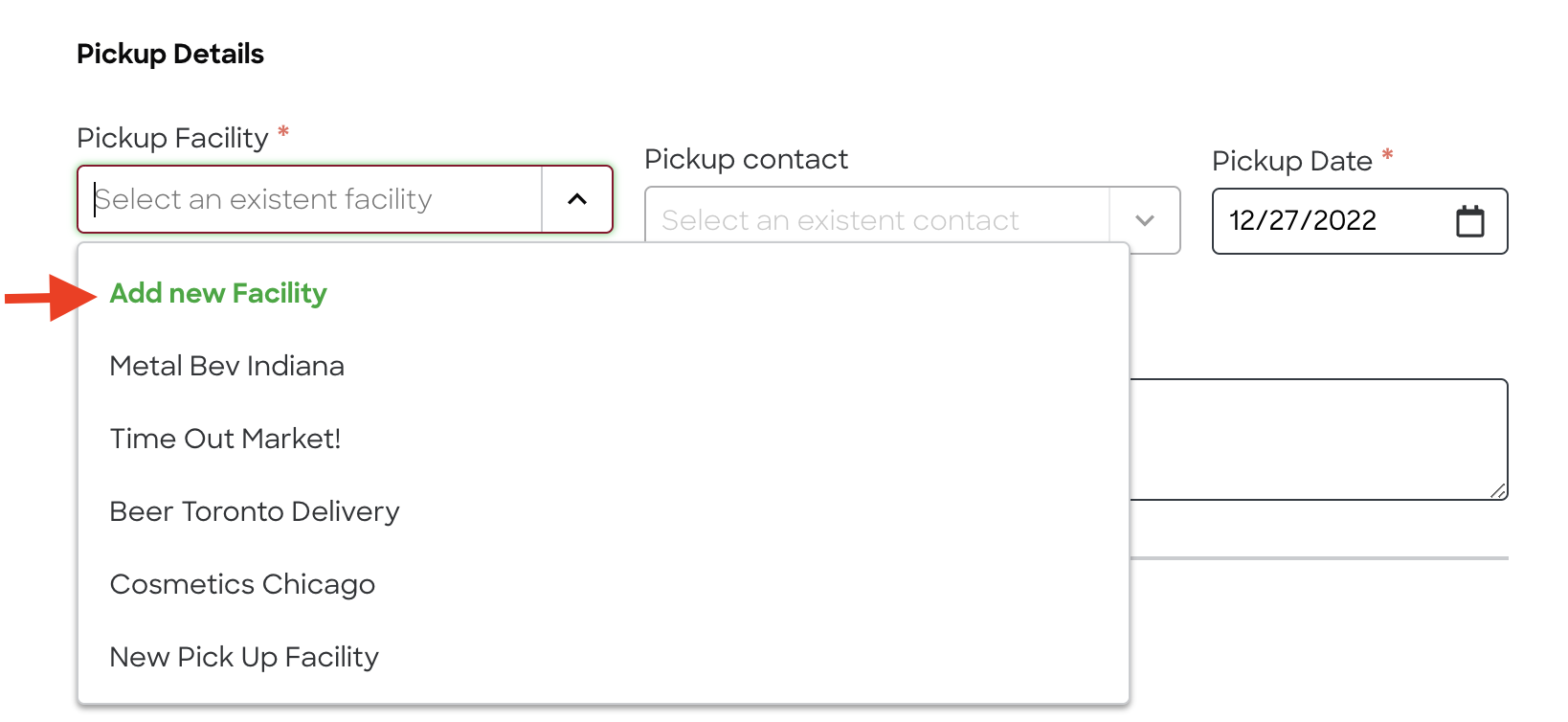Choose Add new Facility option
This screenshot has height=722, width=1568.
pos(218,293)
